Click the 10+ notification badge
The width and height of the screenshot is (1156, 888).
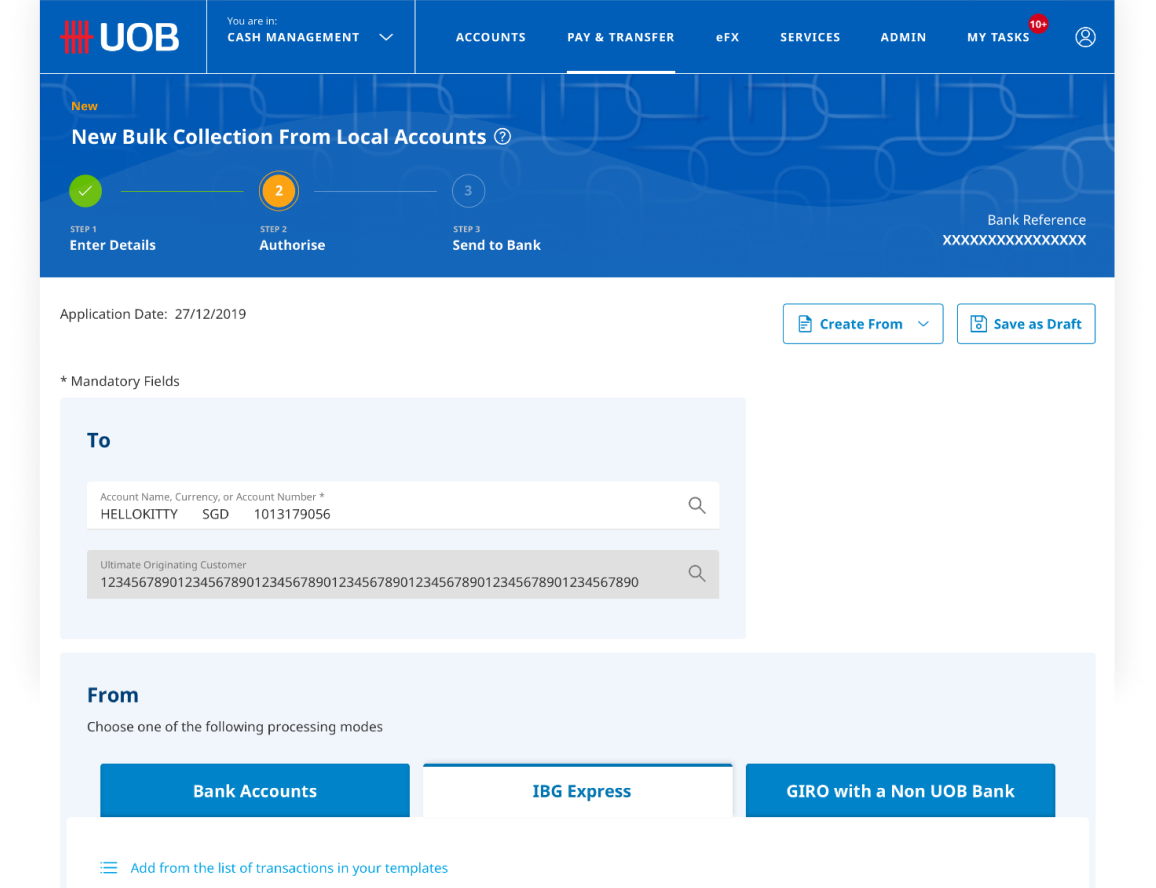[1038, 24]
